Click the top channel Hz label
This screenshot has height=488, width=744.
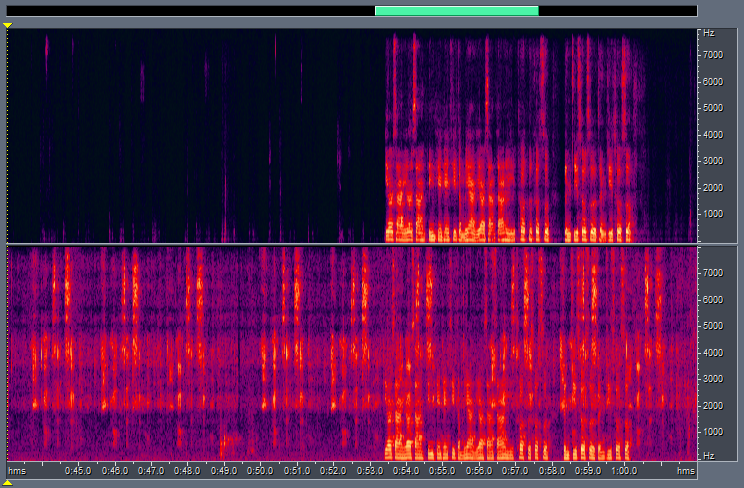pyautogui.click(x=709, y=33)
